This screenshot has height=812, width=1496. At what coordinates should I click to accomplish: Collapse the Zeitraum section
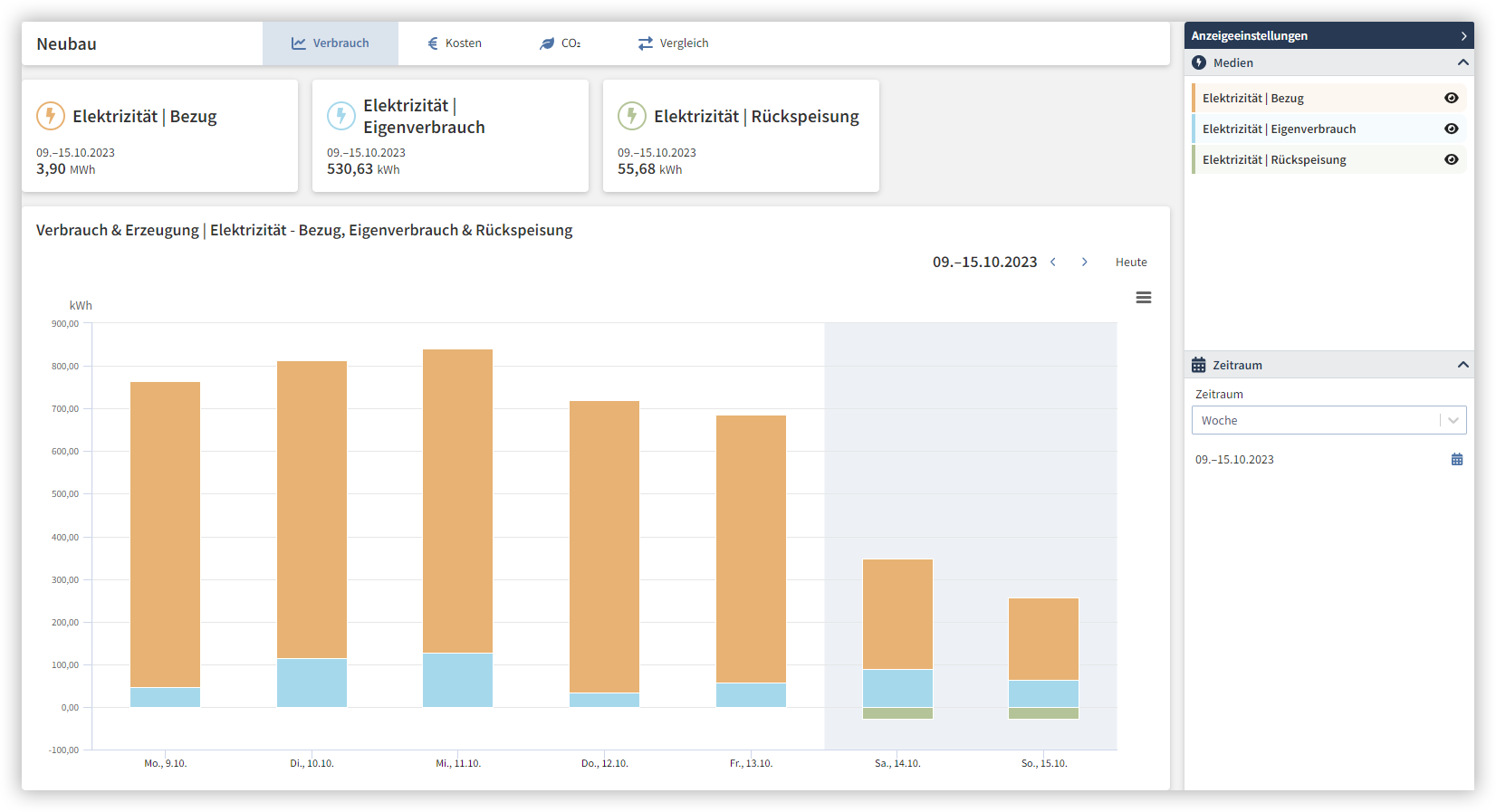1462,365
